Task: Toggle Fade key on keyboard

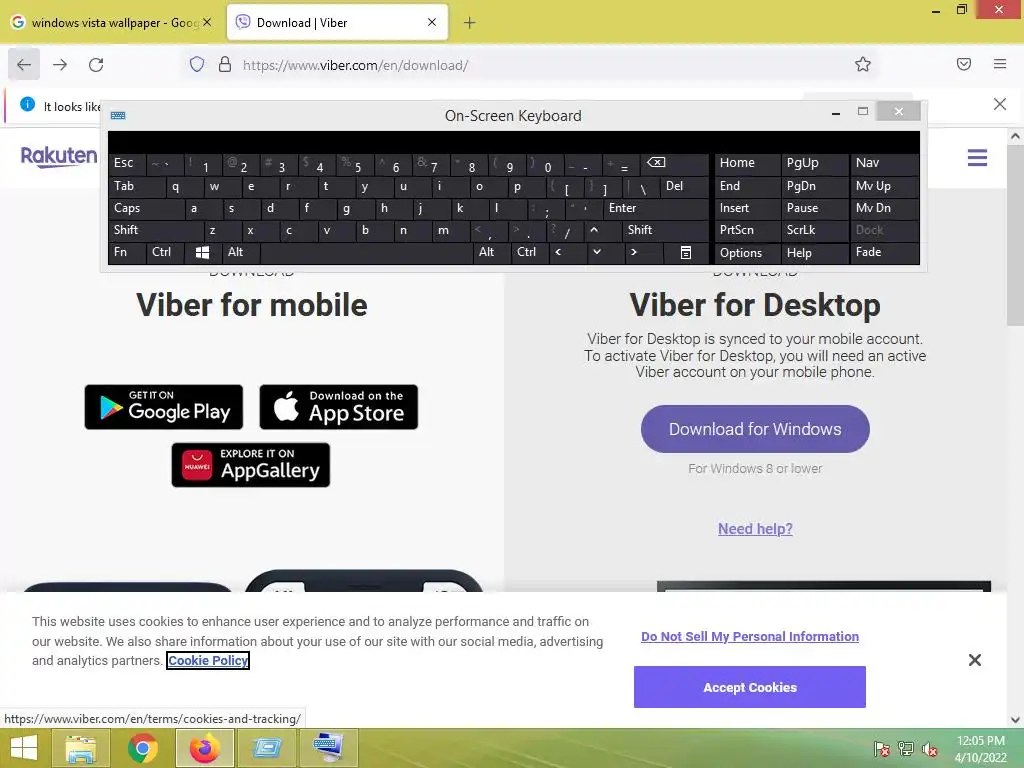Action: click(x=884, y=252)
